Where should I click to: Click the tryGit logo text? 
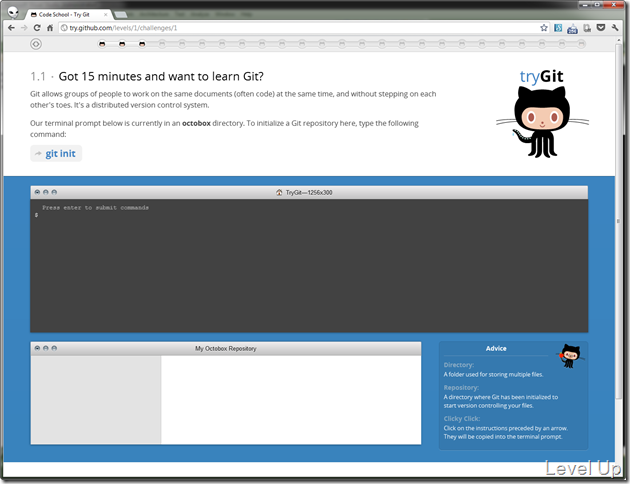click(x=541, y=76)
